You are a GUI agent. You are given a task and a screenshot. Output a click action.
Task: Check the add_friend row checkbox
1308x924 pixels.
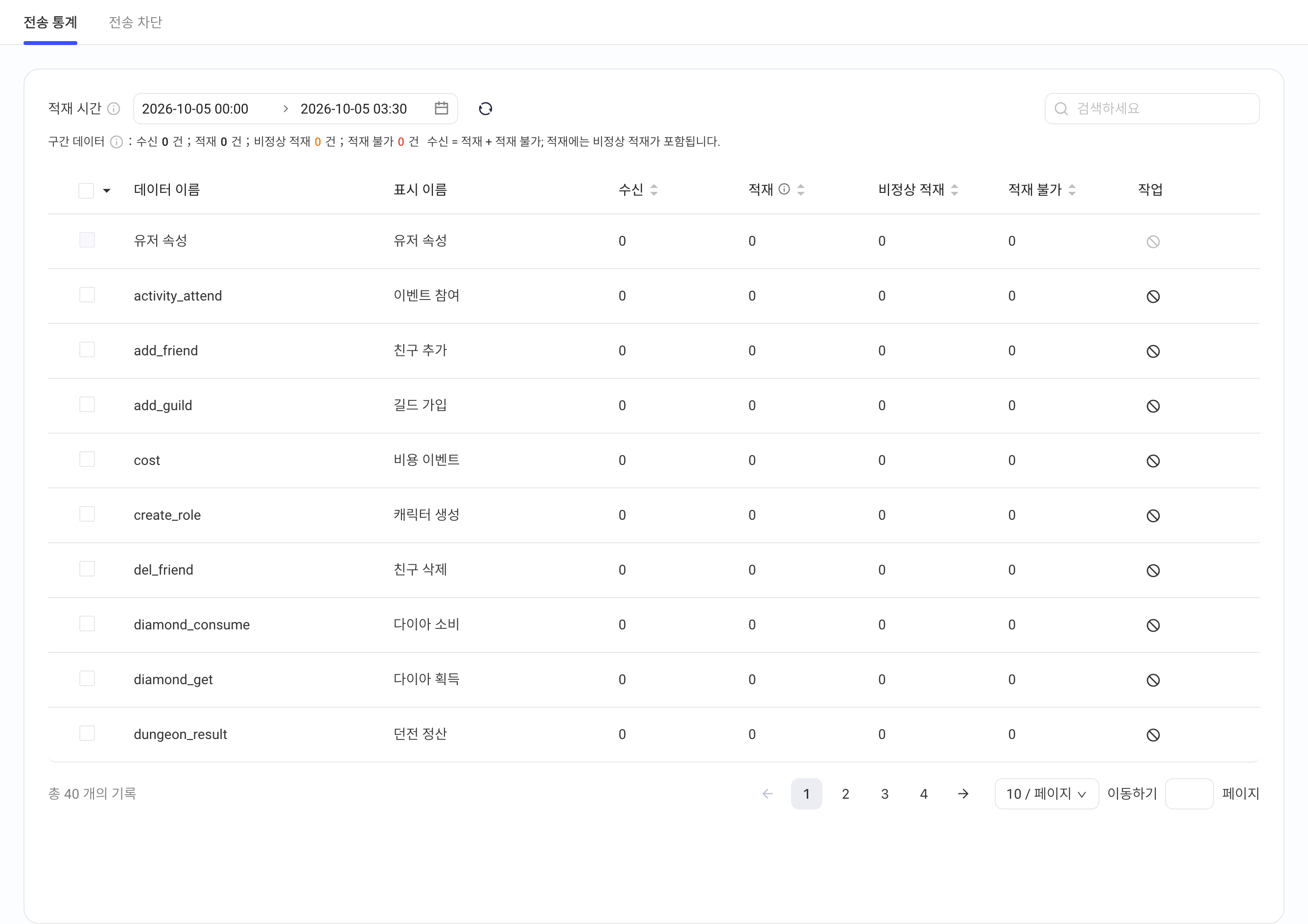point(87,349)
